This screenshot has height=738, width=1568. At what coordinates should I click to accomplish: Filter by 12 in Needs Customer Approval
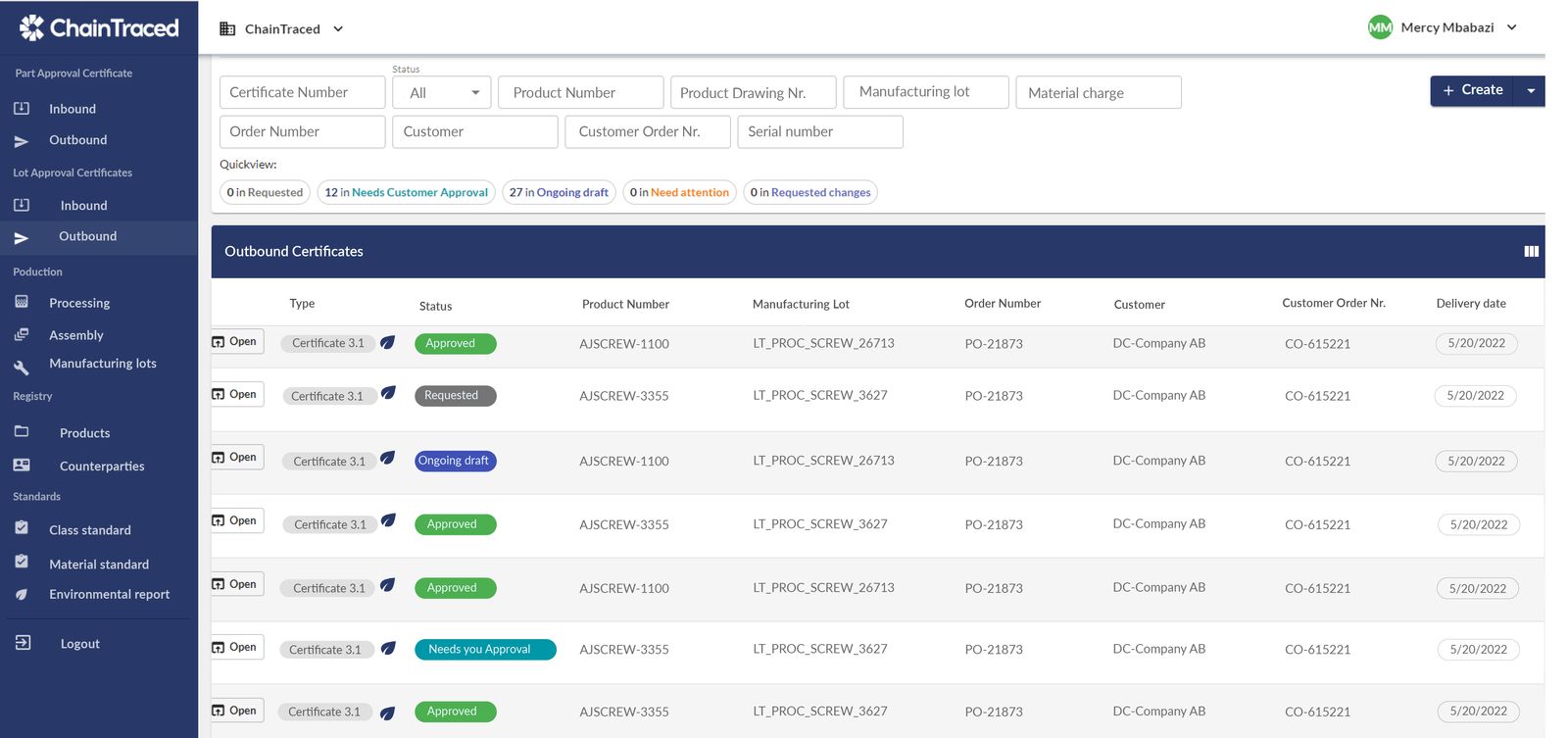click(407, 192)
